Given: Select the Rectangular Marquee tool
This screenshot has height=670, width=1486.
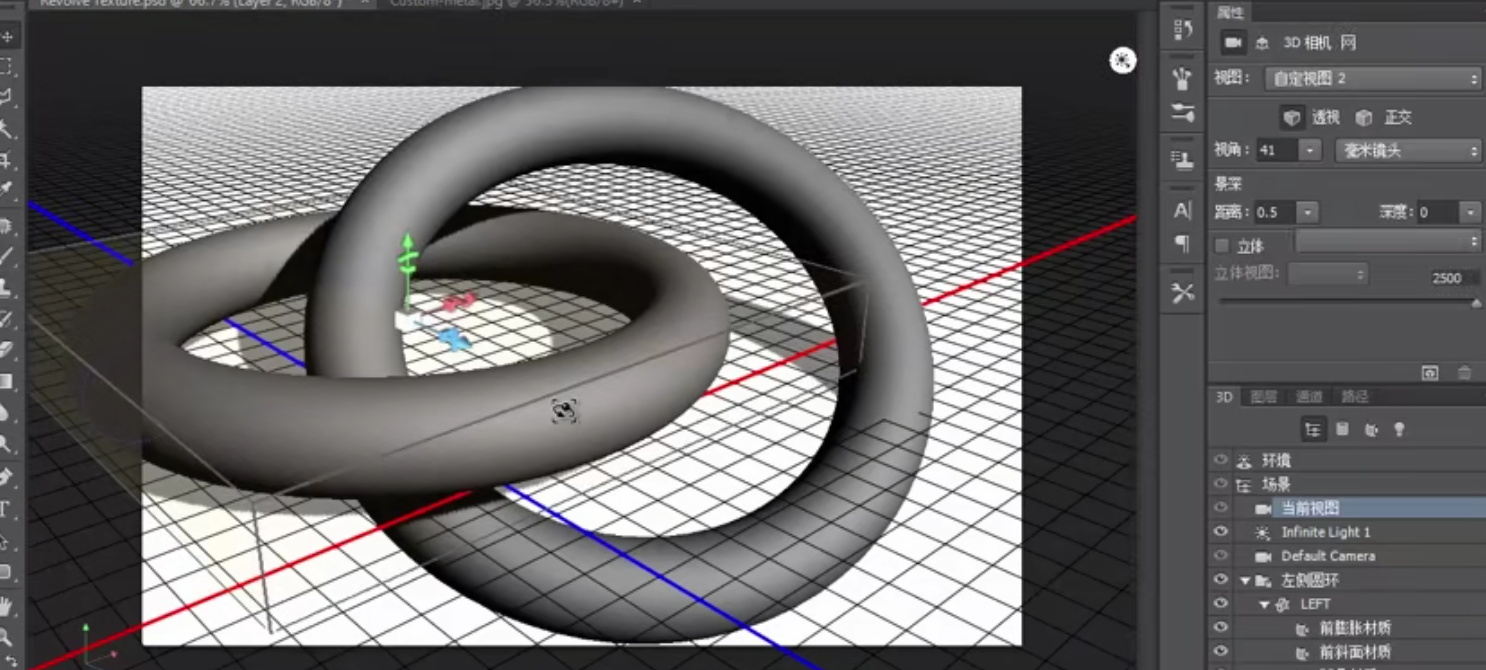Looking at the screenshot, I should (x=6, y=66).
